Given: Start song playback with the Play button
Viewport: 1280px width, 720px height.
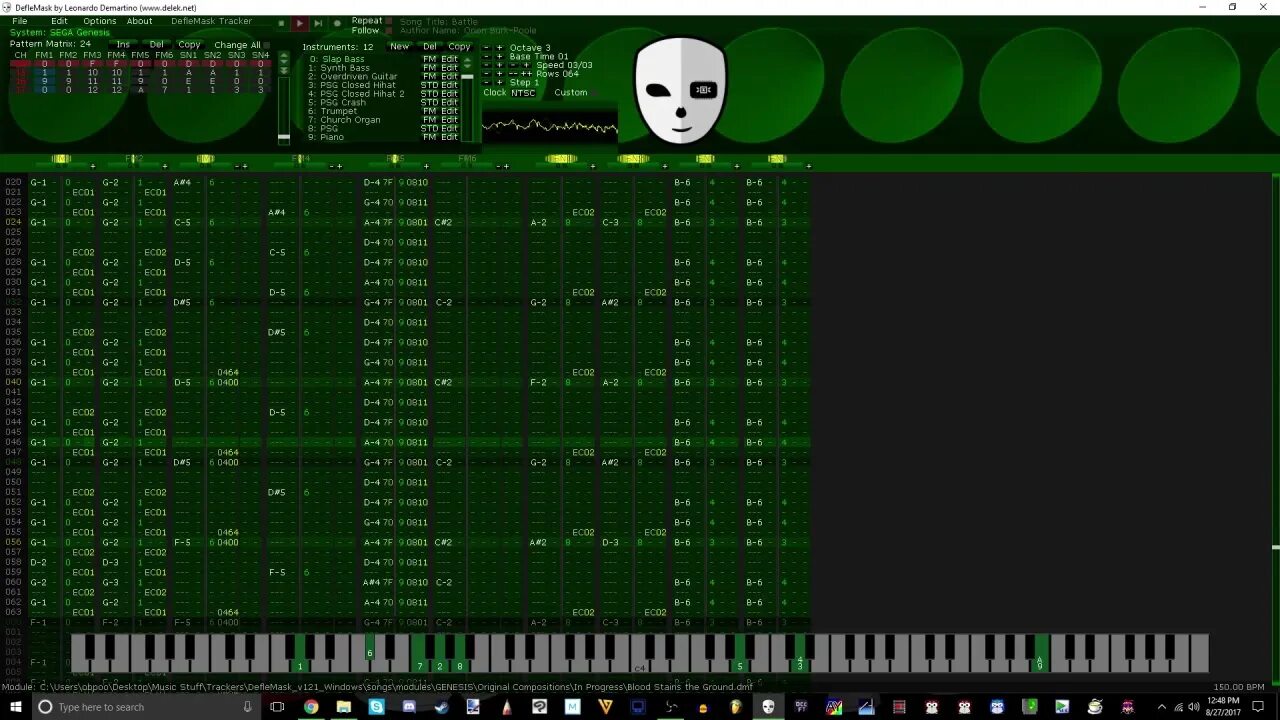Looking at the screenshot, I should point(299,23).
